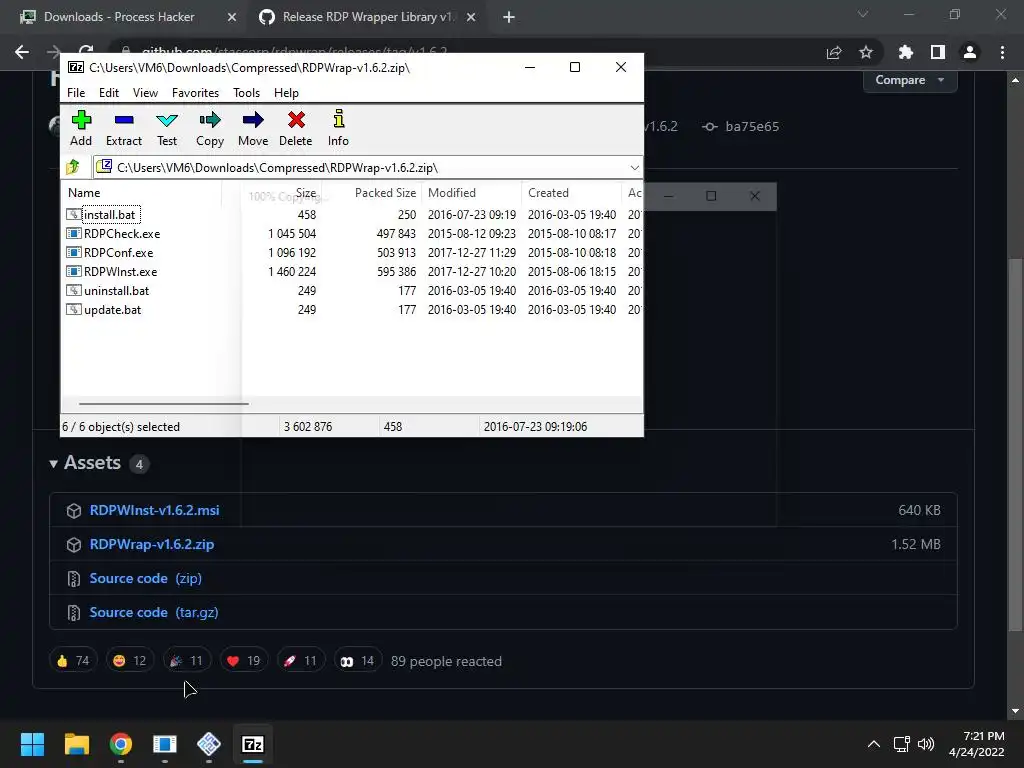Viewport: 1024px width, 768px height.
Task: Click the red Delete toolbar icon
Action: click(296, 129)
